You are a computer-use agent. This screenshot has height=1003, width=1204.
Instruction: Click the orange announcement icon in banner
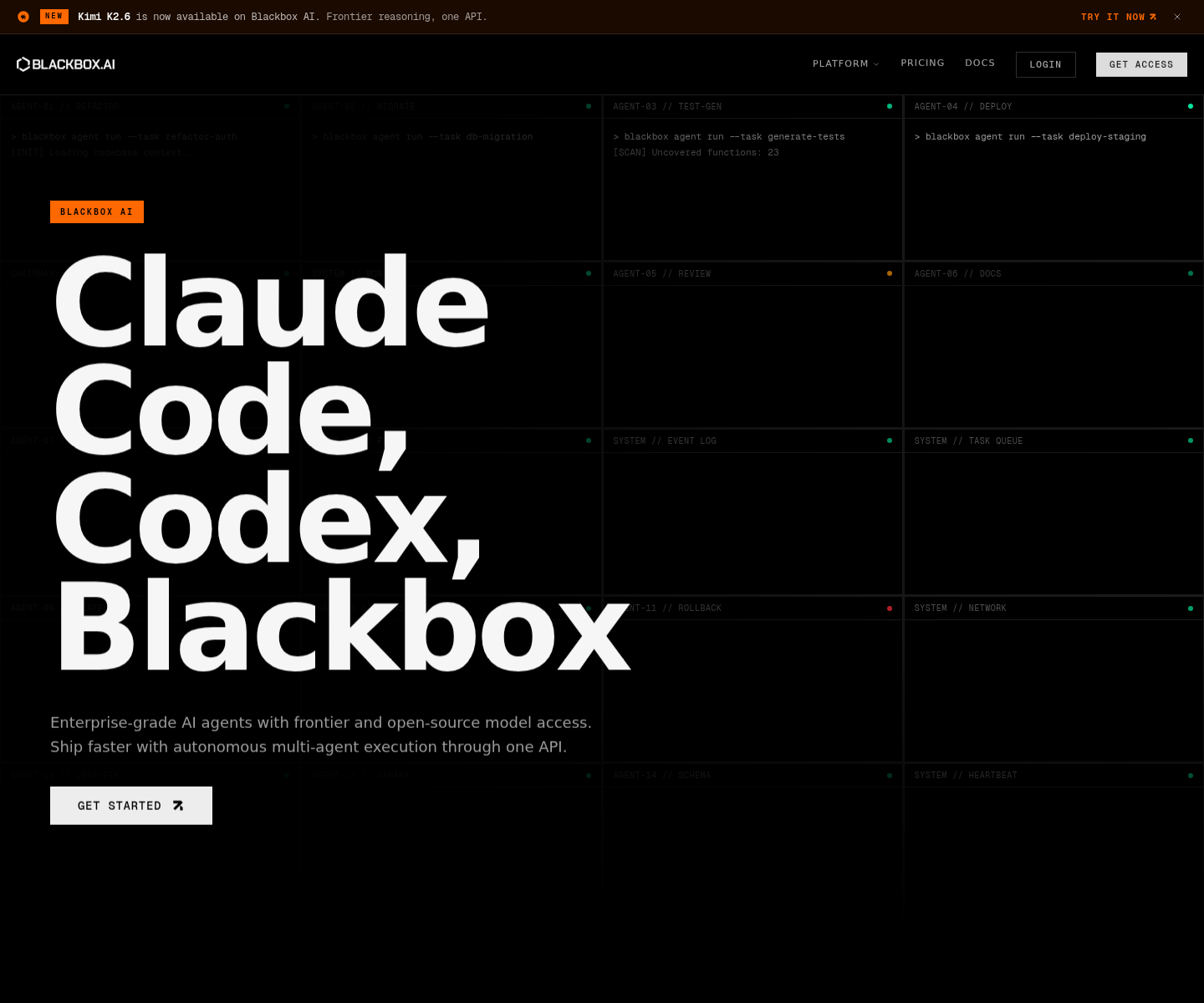(x=23, y=17)
